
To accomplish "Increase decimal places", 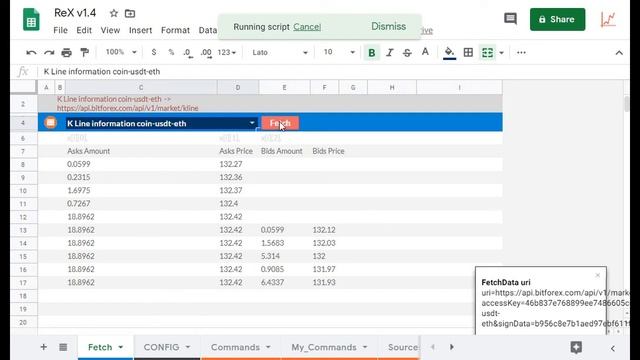I will (206, 53).
